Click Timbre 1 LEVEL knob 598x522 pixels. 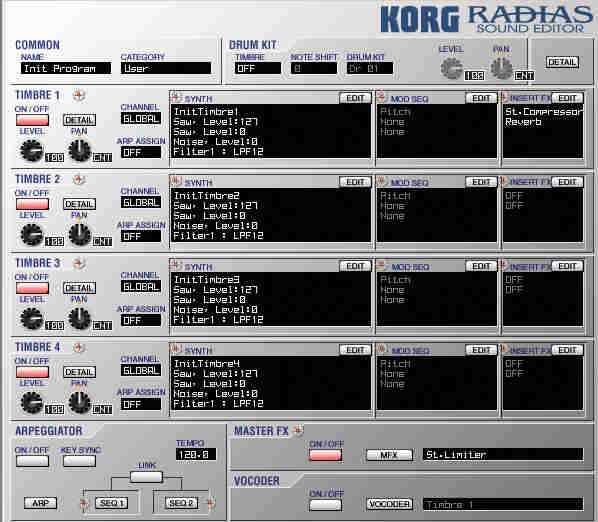coord(31,150)
